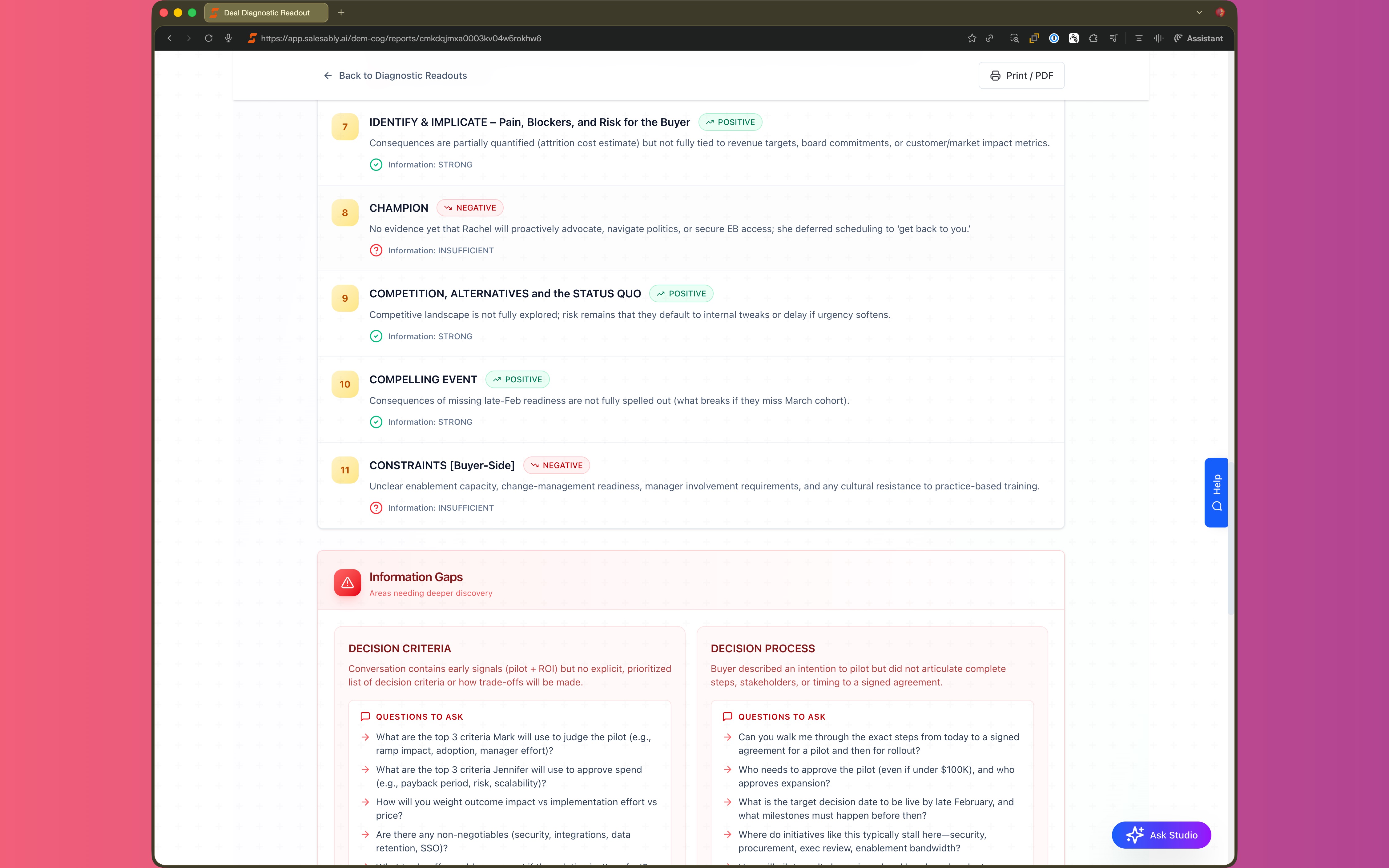Open a new tab with the plus button
Screen dimensions: 1389x868
[x=341, y=12]
